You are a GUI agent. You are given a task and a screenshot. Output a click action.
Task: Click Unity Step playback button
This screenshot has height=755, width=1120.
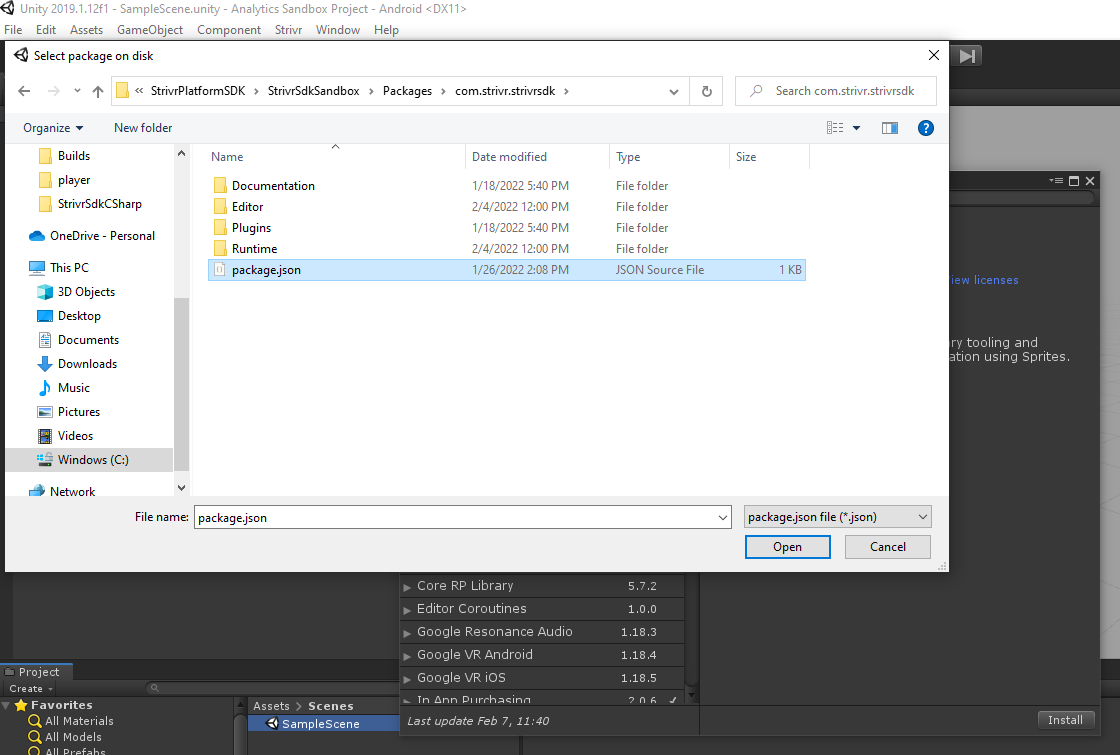pyautogui.click(x=966, y=56)
